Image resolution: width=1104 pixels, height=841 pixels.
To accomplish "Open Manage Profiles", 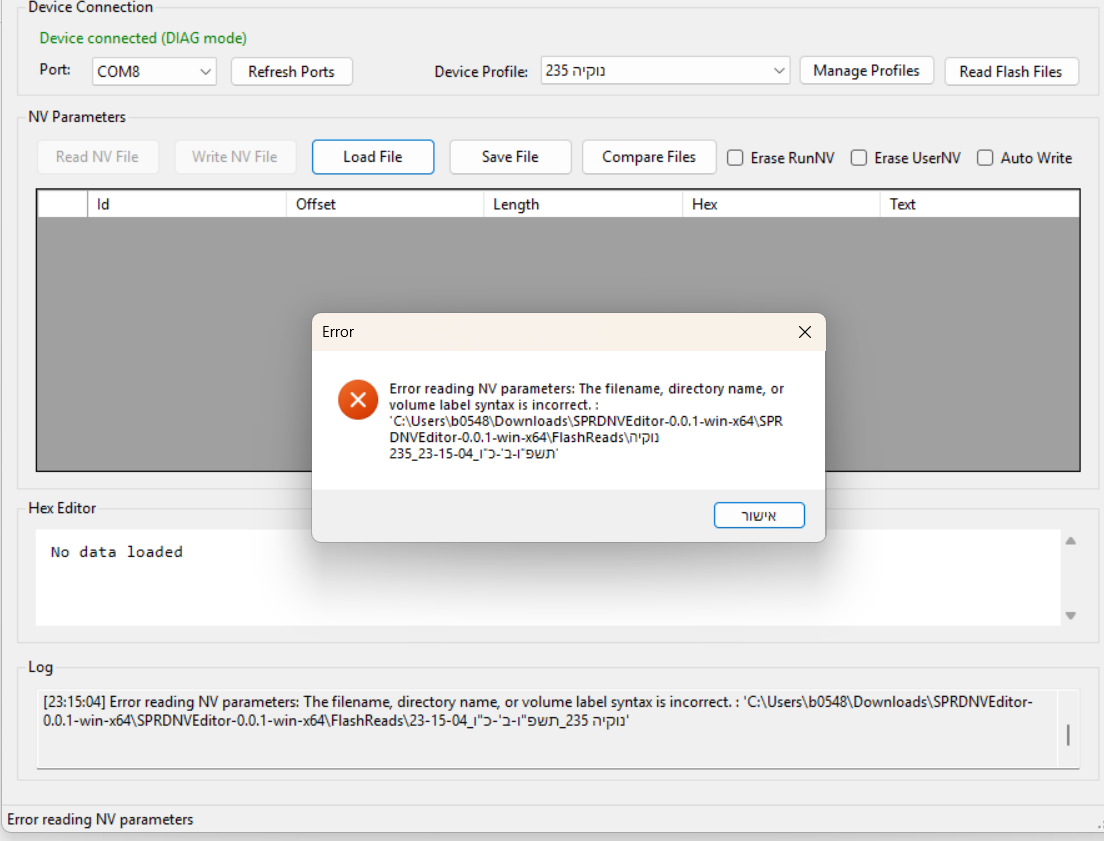I will (866, 71).
